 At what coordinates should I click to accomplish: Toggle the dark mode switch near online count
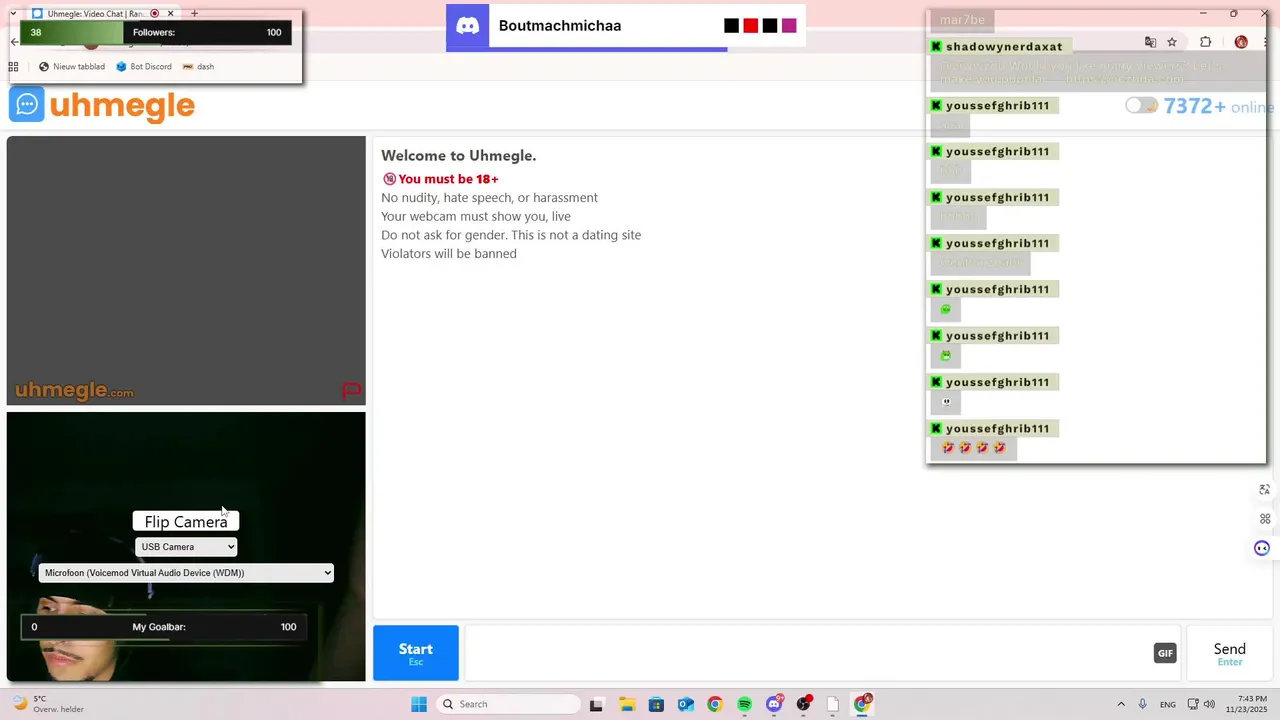1141,105
